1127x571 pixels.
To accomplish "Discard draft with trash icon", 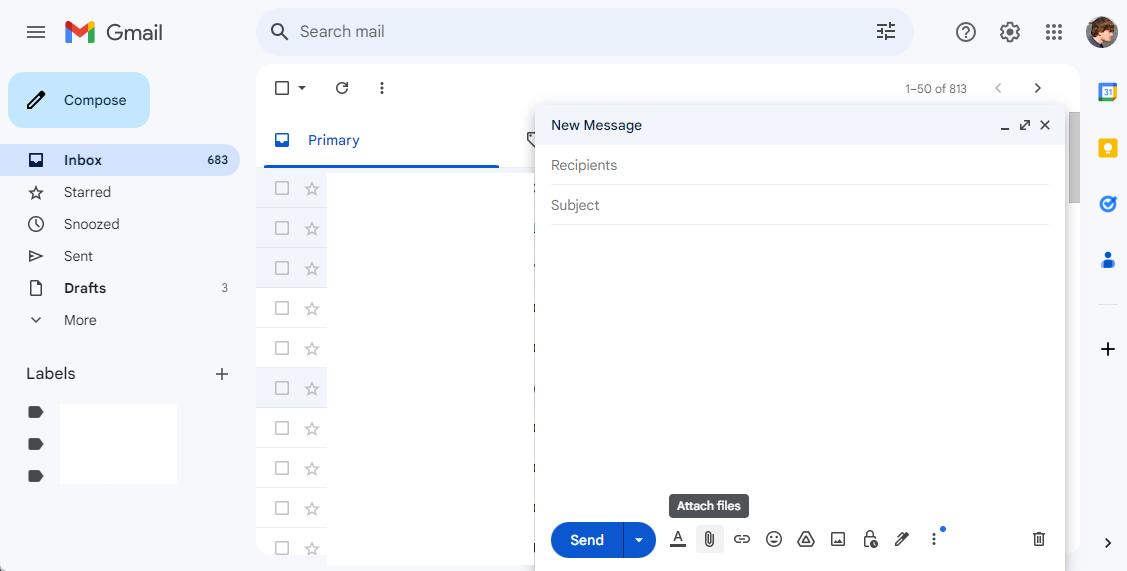I will pyautogui.click(x=1039, y=539).
